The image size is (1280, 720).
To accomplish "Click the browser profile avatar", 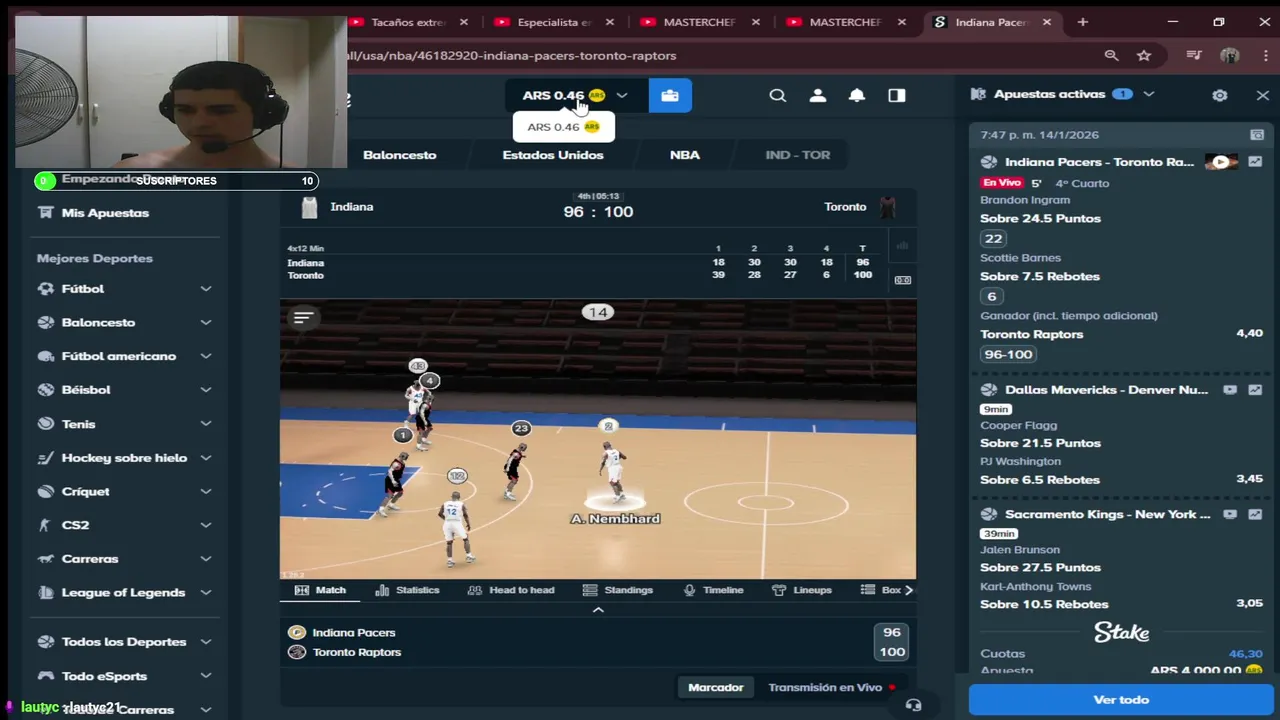I will [x=1230, y=56].
